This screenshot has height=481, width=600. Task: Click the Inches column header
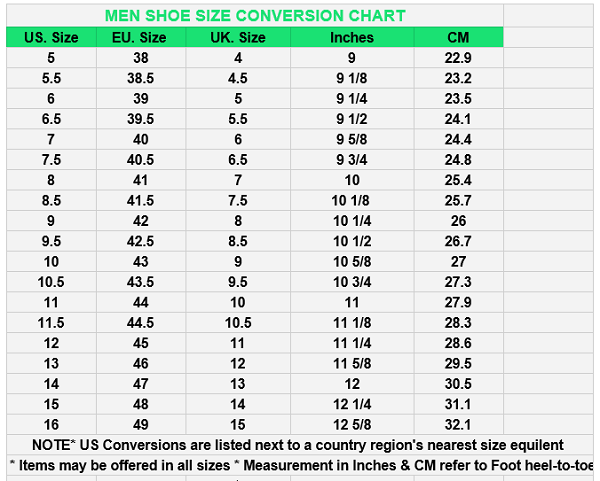[352, 37]
